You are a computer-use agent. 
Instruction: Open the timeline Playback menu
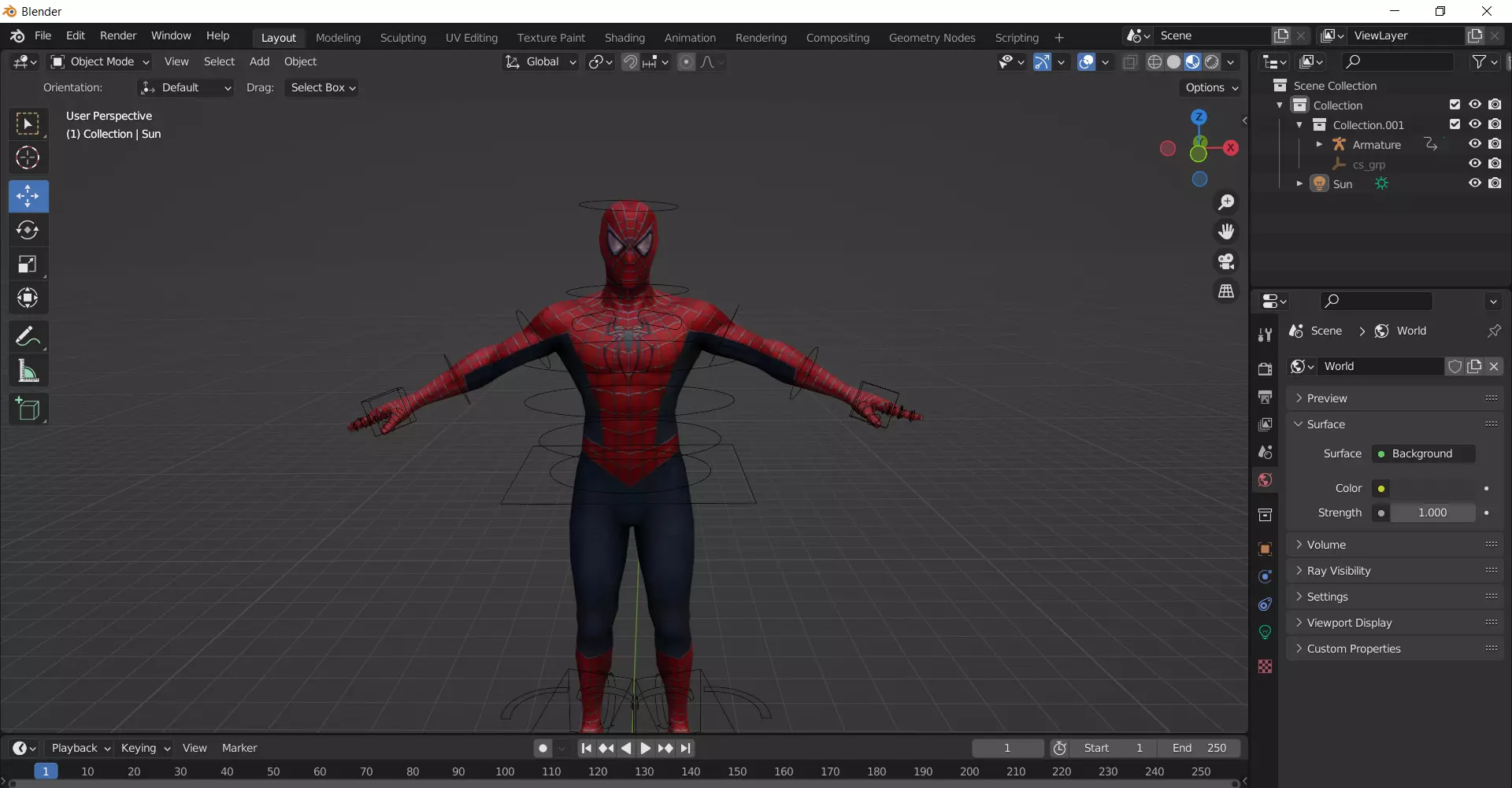(80, 748)
